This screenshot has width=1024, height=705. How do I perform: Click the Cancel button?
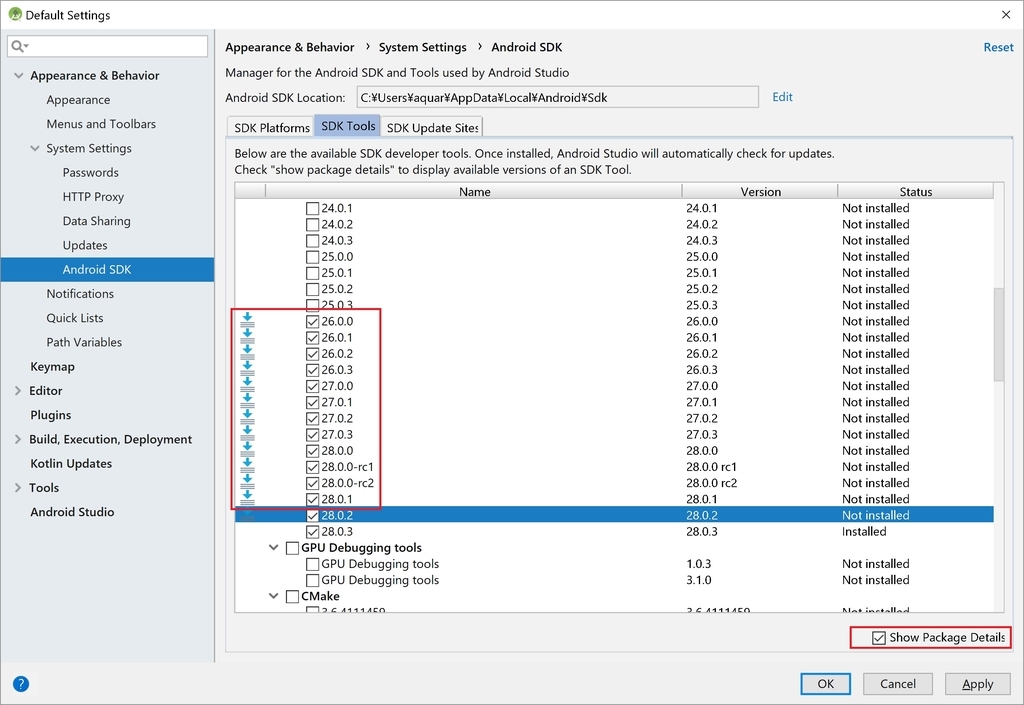(897, 683)
